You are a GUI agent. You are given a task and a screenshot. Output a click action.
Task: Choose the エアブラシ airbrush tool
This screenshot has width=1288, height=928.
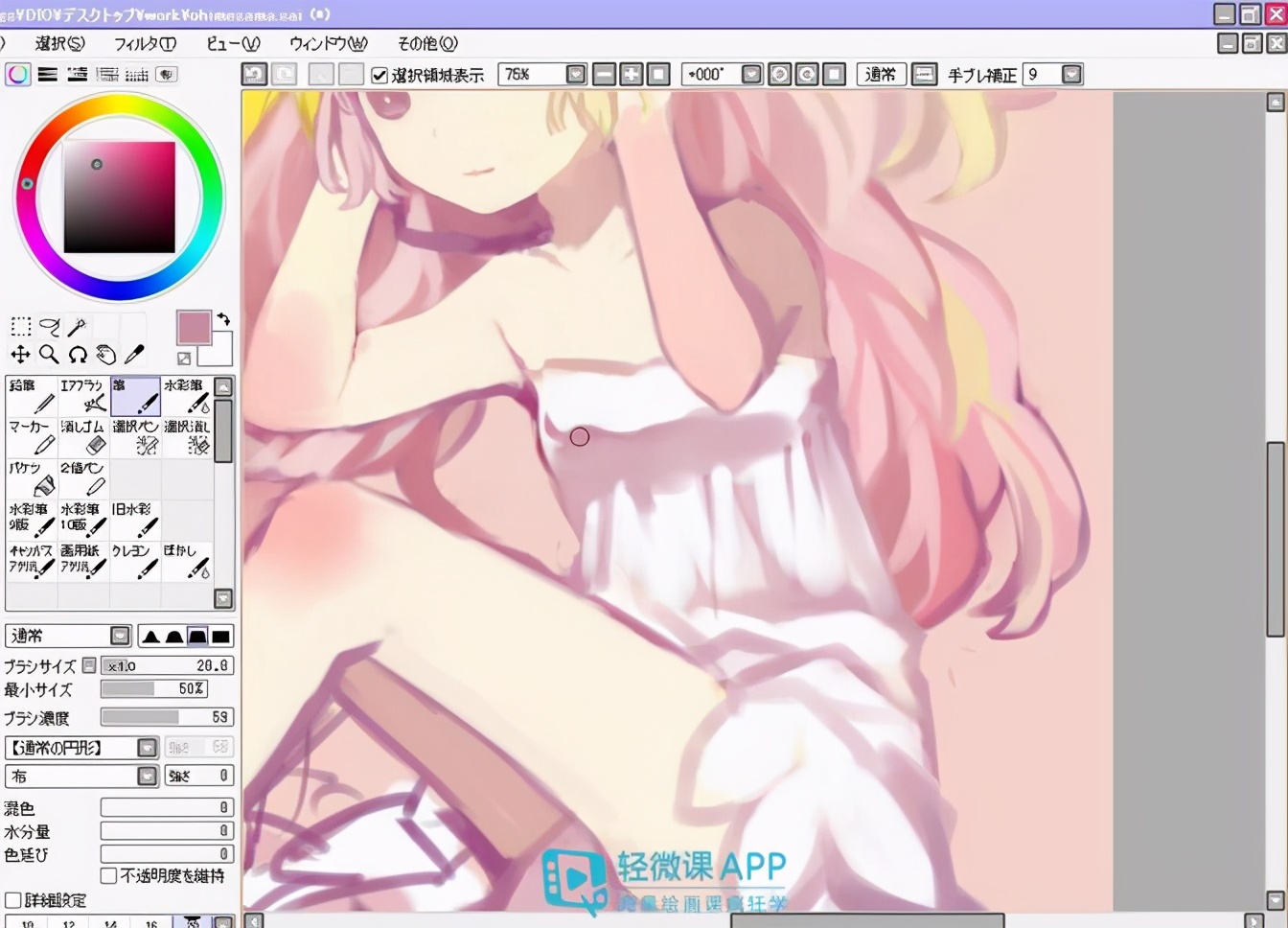83,396
